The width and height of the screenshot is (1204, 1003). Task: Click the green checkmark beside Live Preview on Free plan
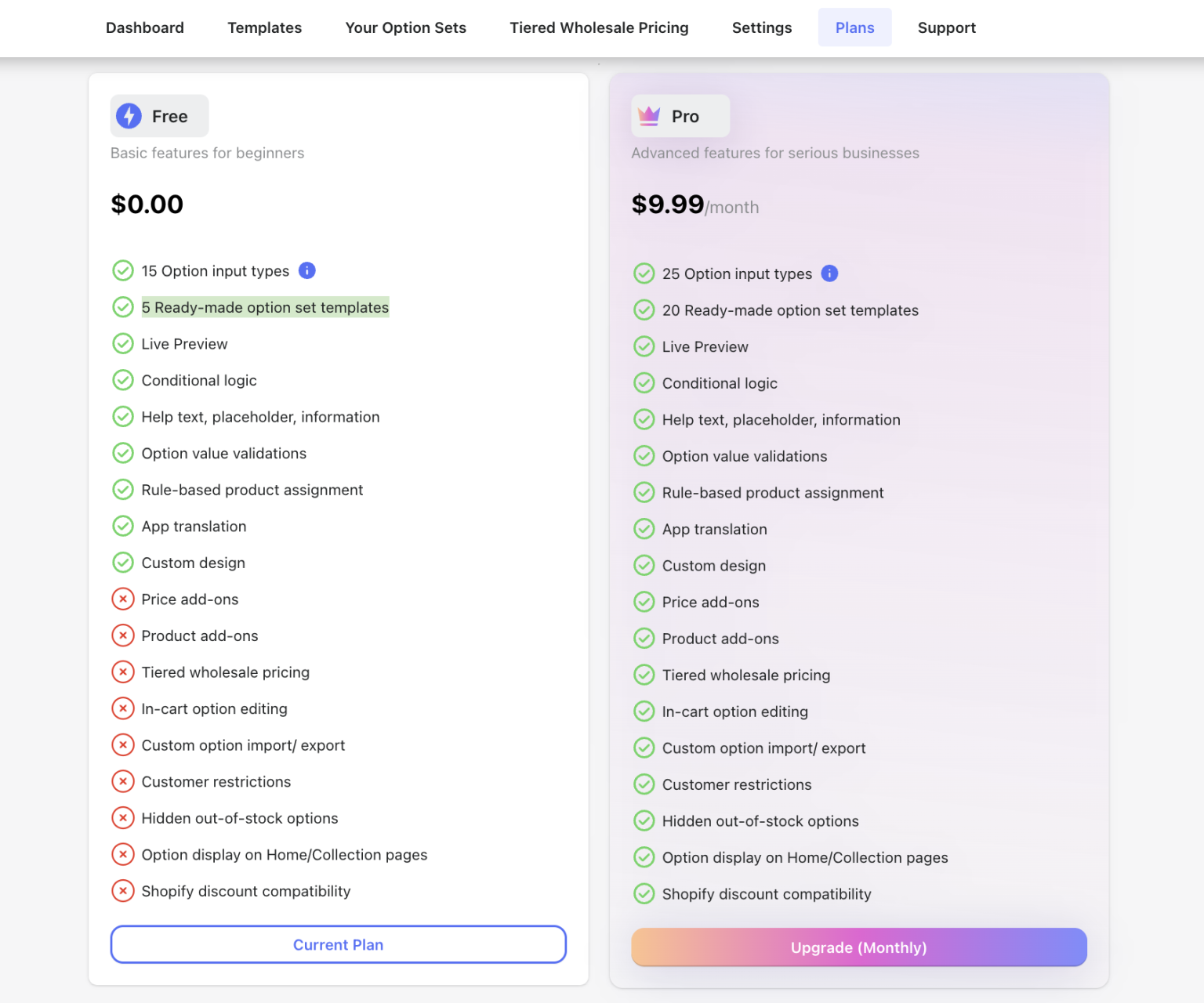pyautogui.click(x=123, y=343)
